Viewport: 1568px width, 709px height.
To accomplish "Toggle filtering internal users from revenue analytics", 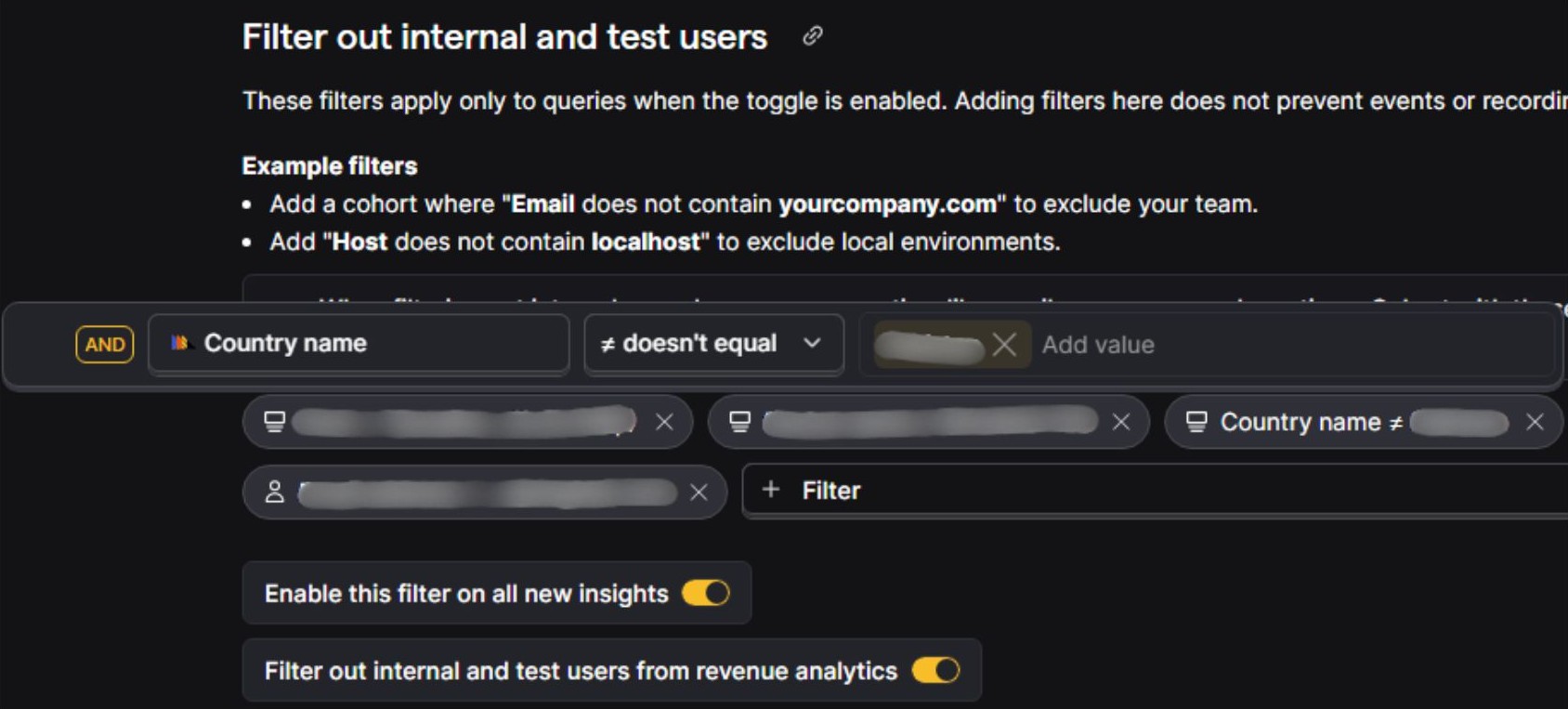I will [935, 670].
